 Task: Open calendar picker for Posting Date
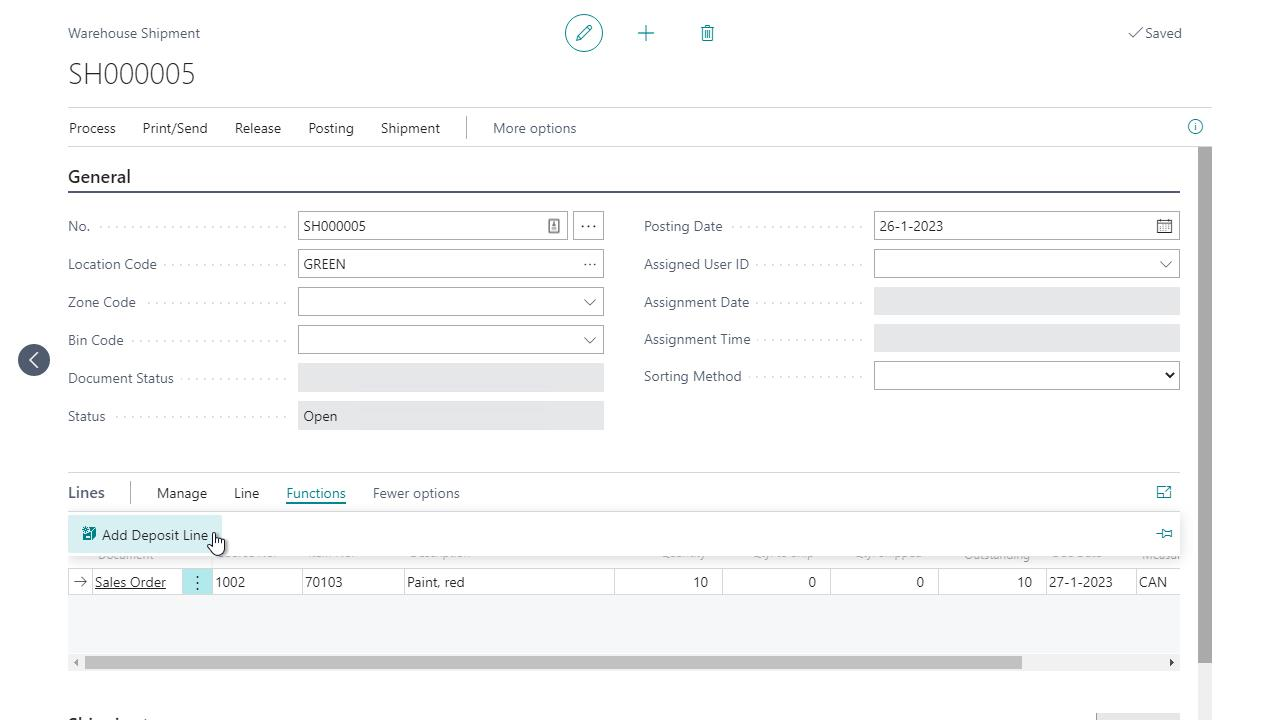tap(1164, 226)
